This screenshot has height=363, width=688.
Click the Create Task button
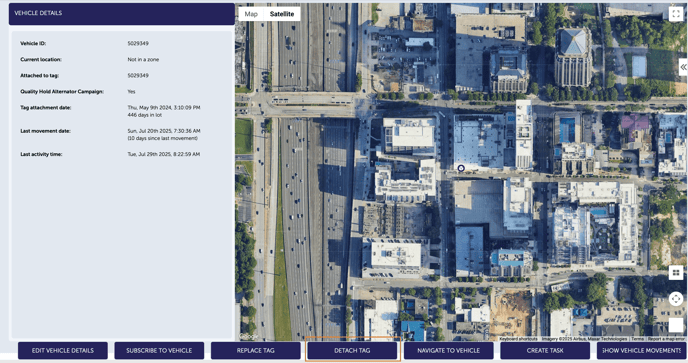point(545,351)
